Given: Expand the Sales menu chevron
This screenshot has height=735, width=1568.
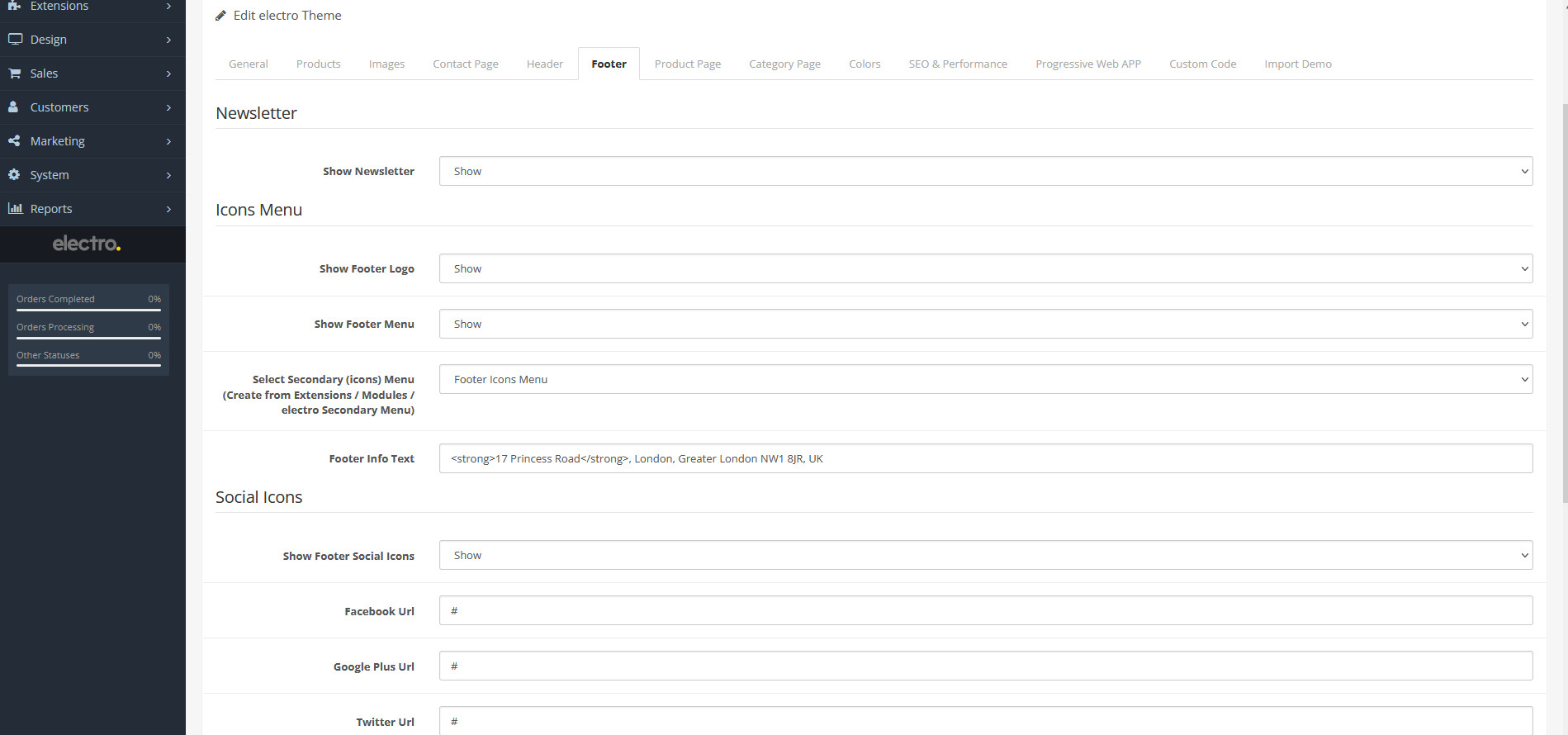Looking at the screenshot, I should [168, 73].
